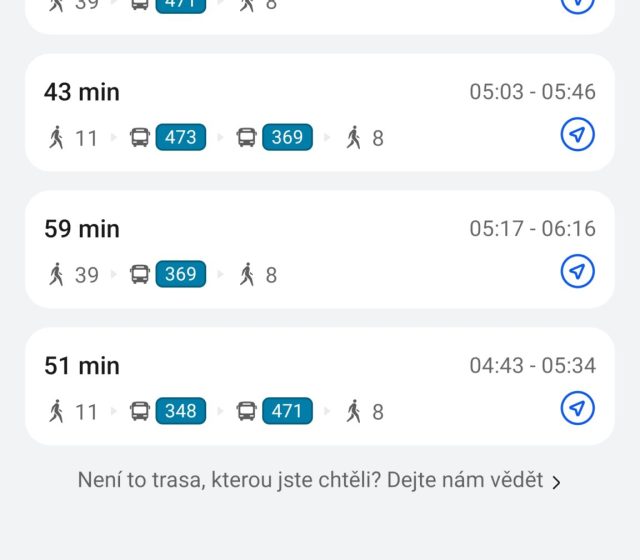Open "Není to trasa, kterou jste chtěli?" link

point(310,481)
